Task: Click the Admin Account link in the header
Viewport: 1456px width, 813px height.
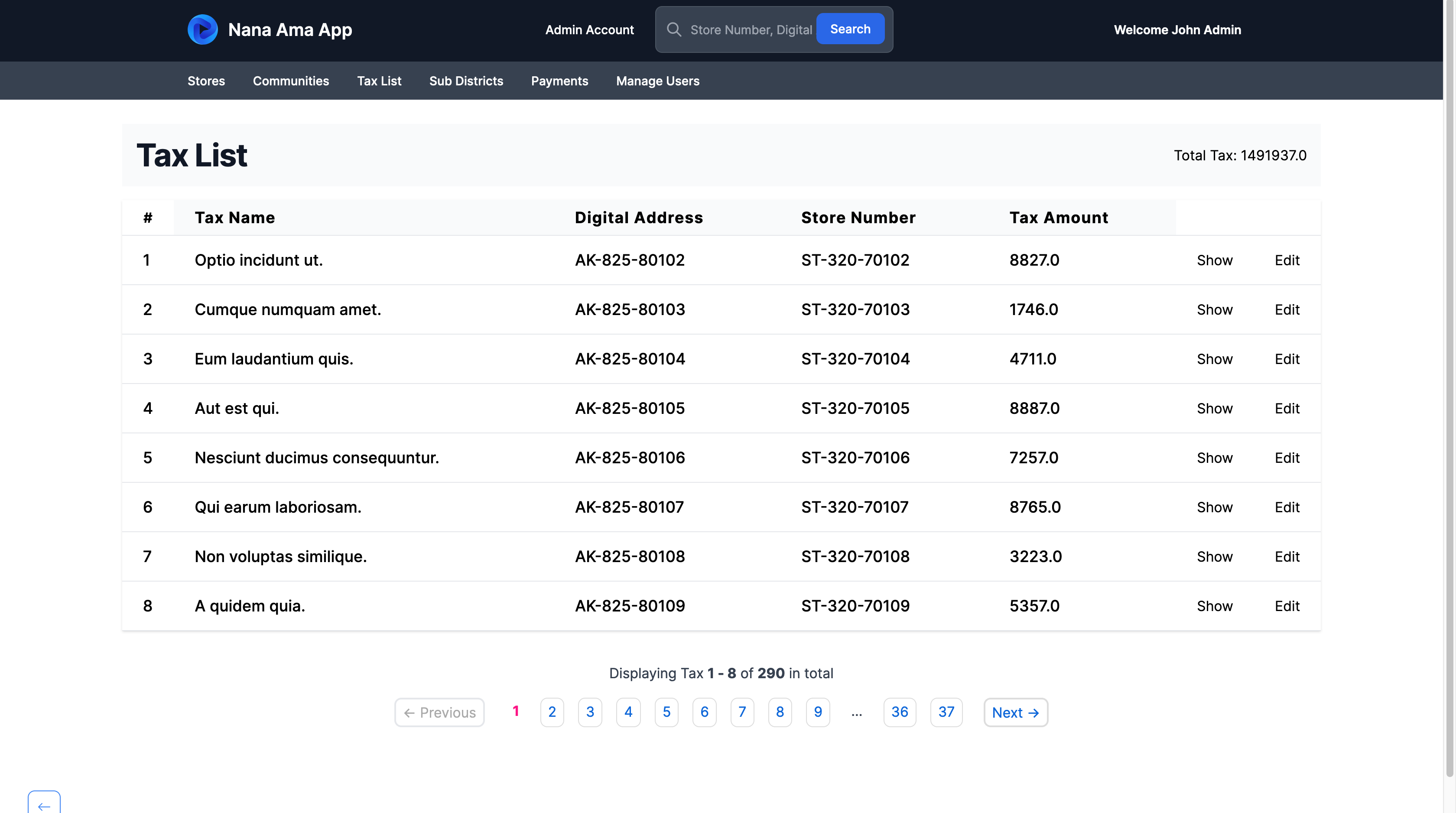Action: (589, 30)
